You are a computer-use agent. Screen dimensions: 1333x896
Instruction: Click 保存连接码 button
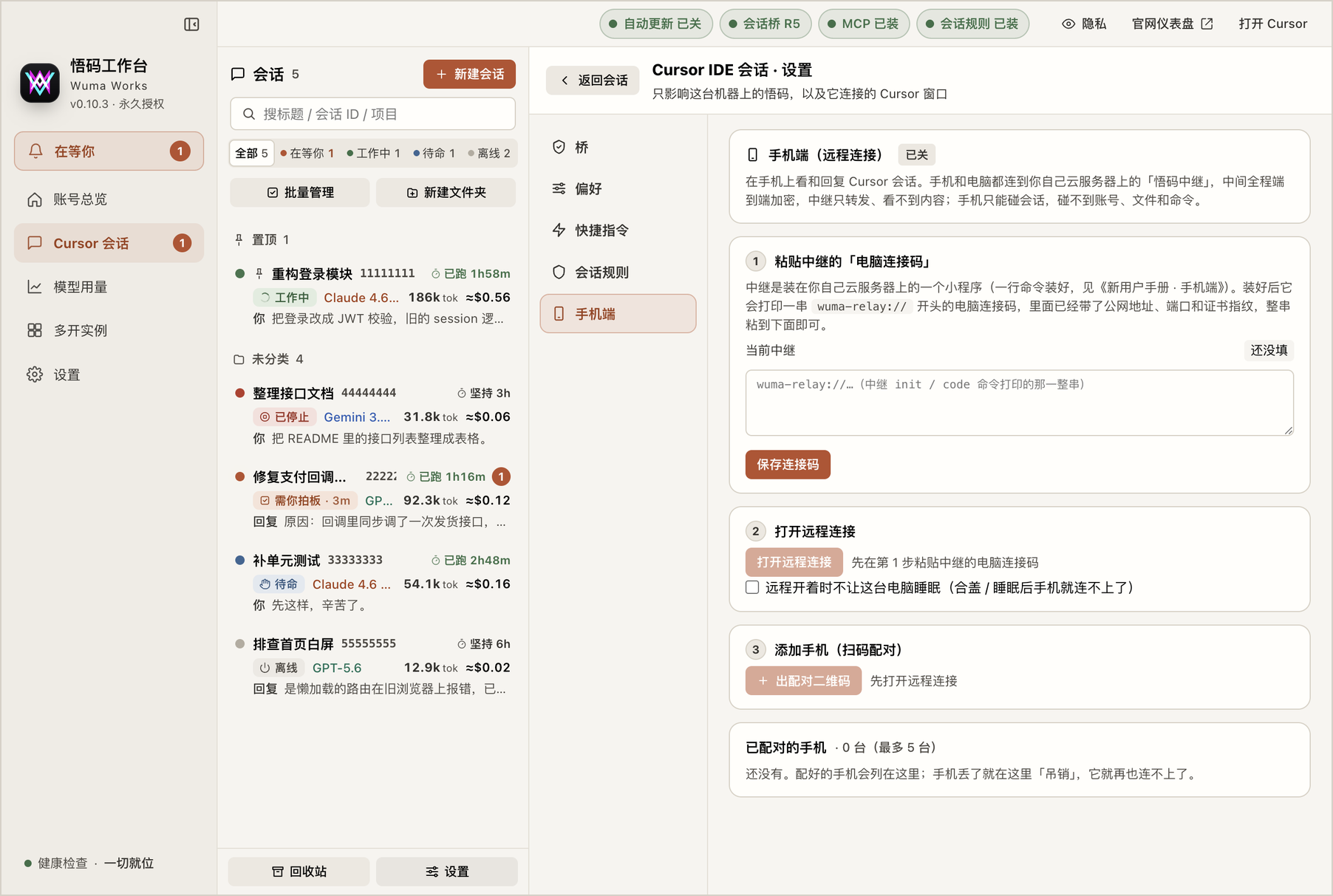[x=788, y=465]
